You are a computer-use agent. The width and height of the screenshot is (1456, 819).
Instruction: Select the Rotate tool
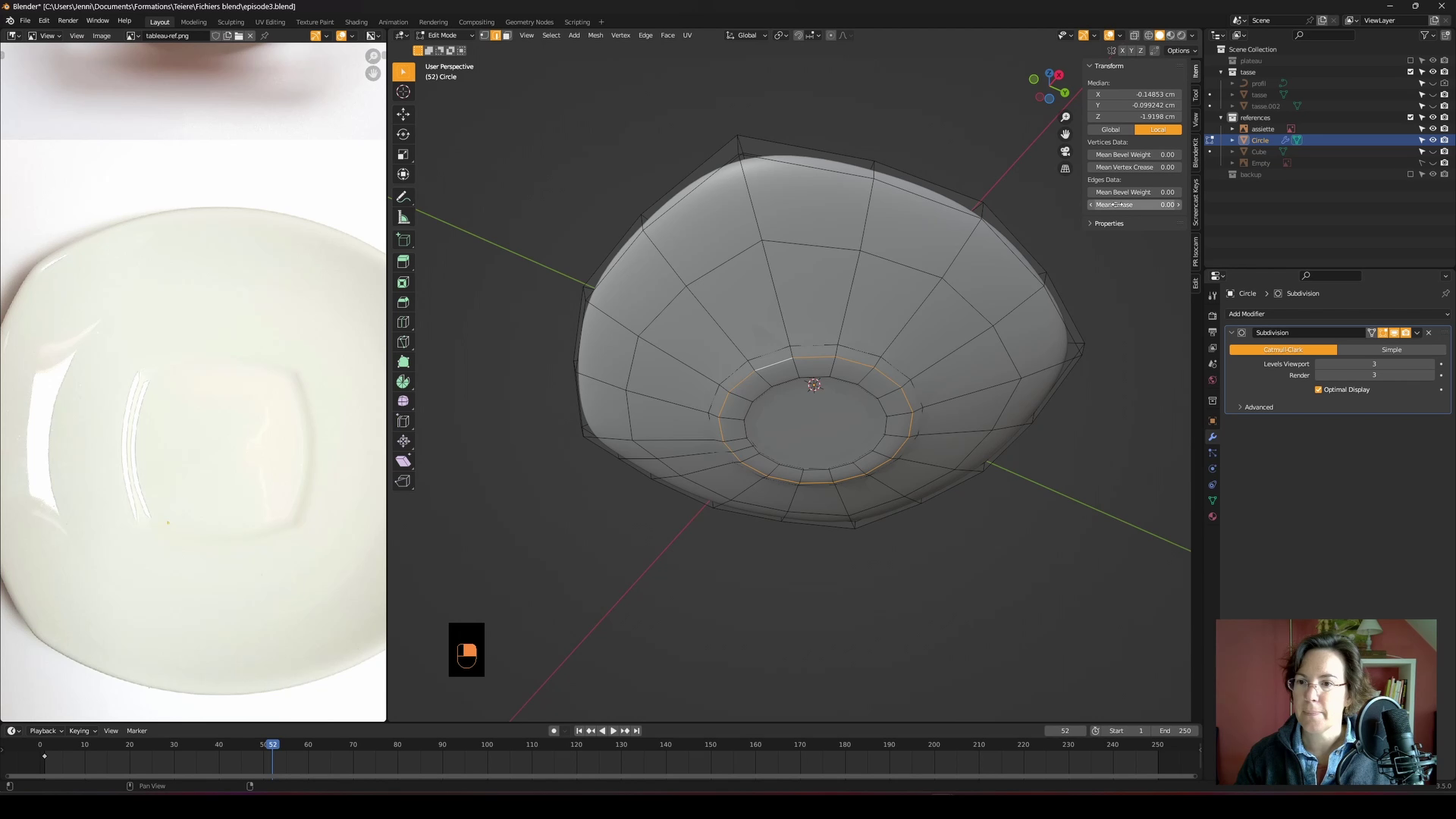coord(403,134)
